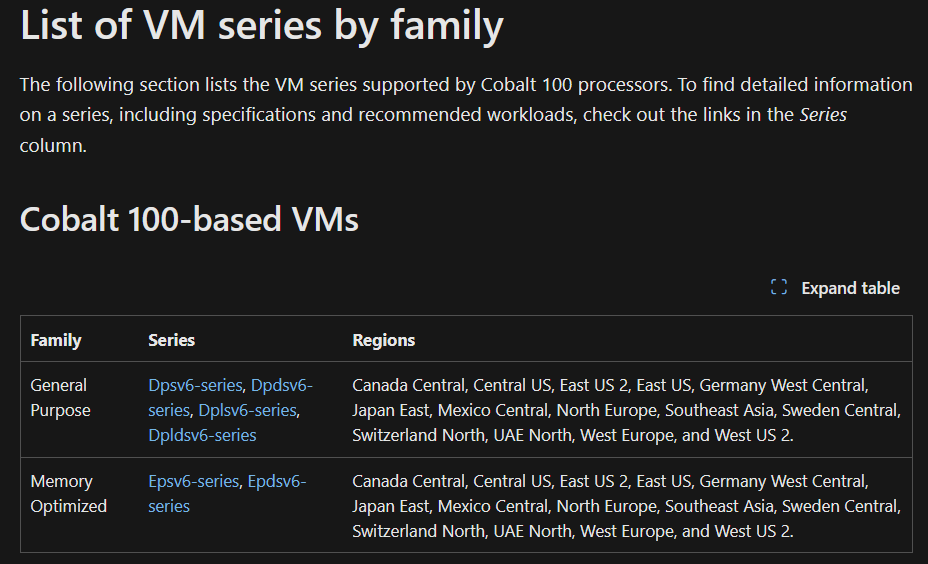Screen dimensions: 928x564
Task: Select the Memory Optimized family cell
Action: pyautogui.click(x=69, y=494)
